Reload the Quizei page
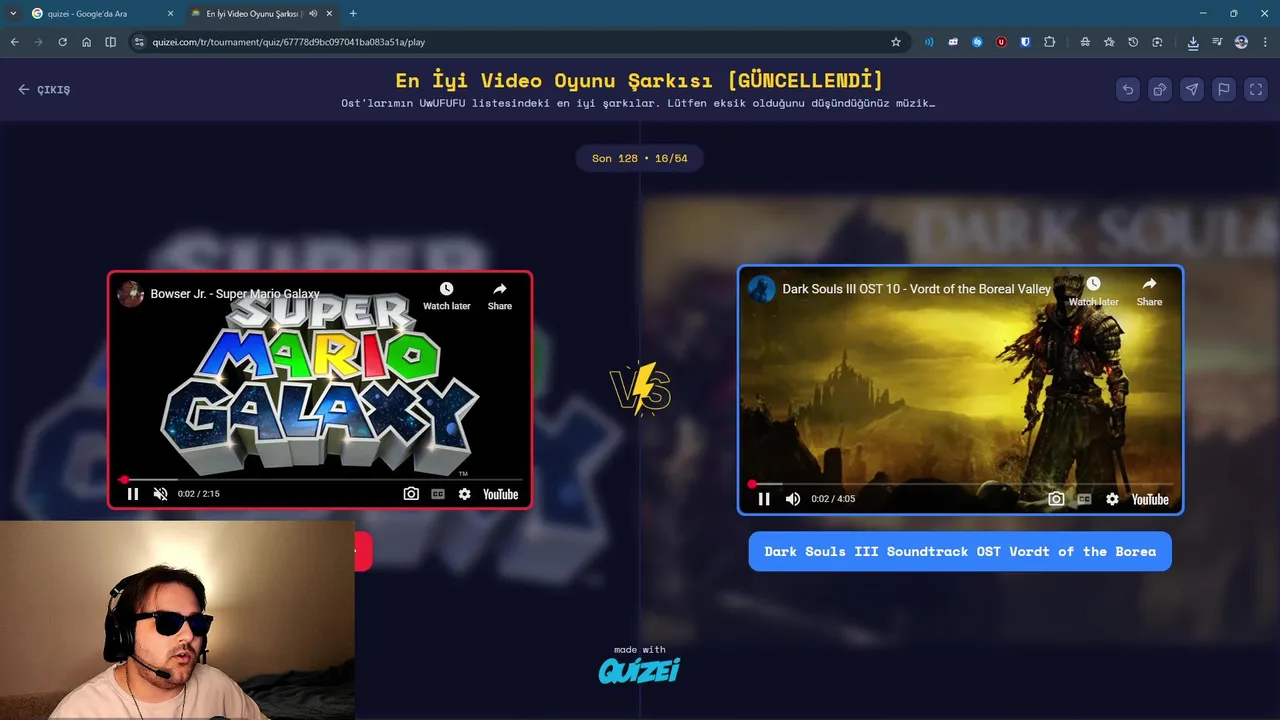1280x720 pixels. tap(62, 42)
